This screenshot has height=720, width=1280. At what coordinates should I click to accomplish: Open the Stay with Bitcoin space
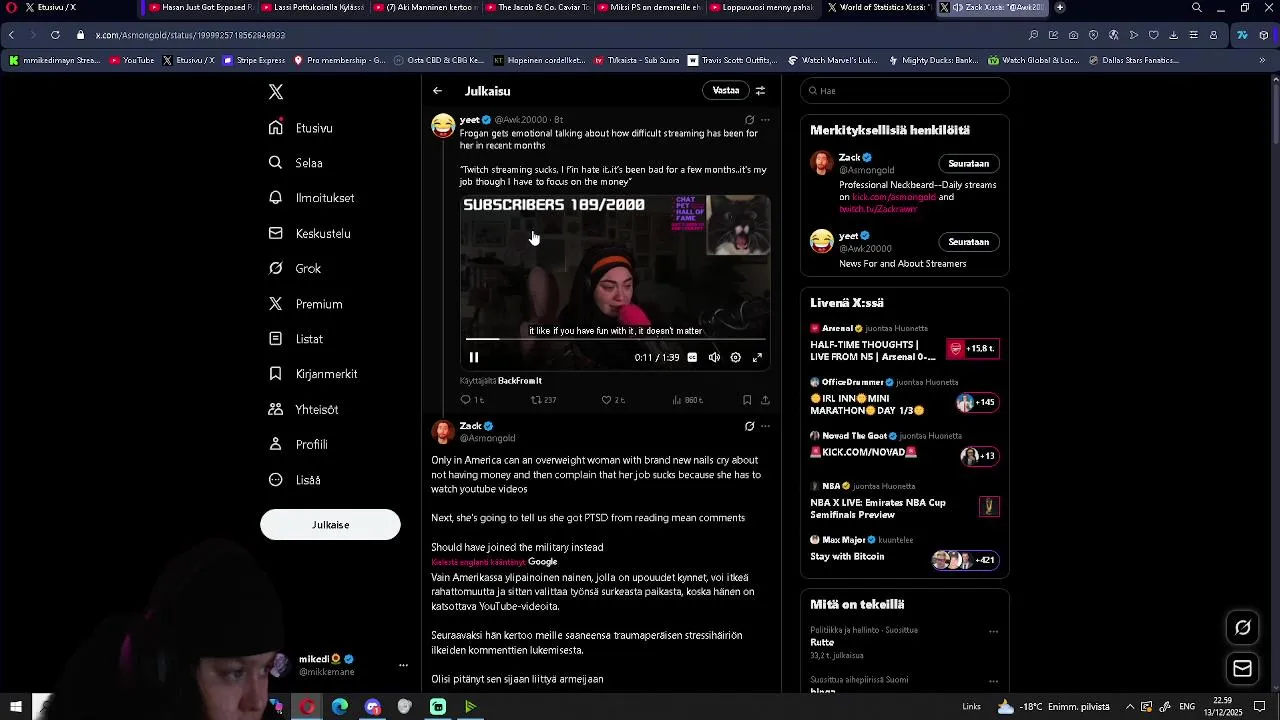tap(904, 549)
